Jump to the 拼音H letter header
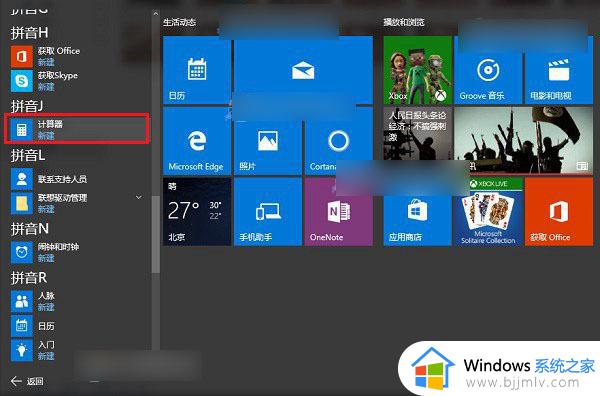Viewport: 600px width, 396px height. point(29,33)
